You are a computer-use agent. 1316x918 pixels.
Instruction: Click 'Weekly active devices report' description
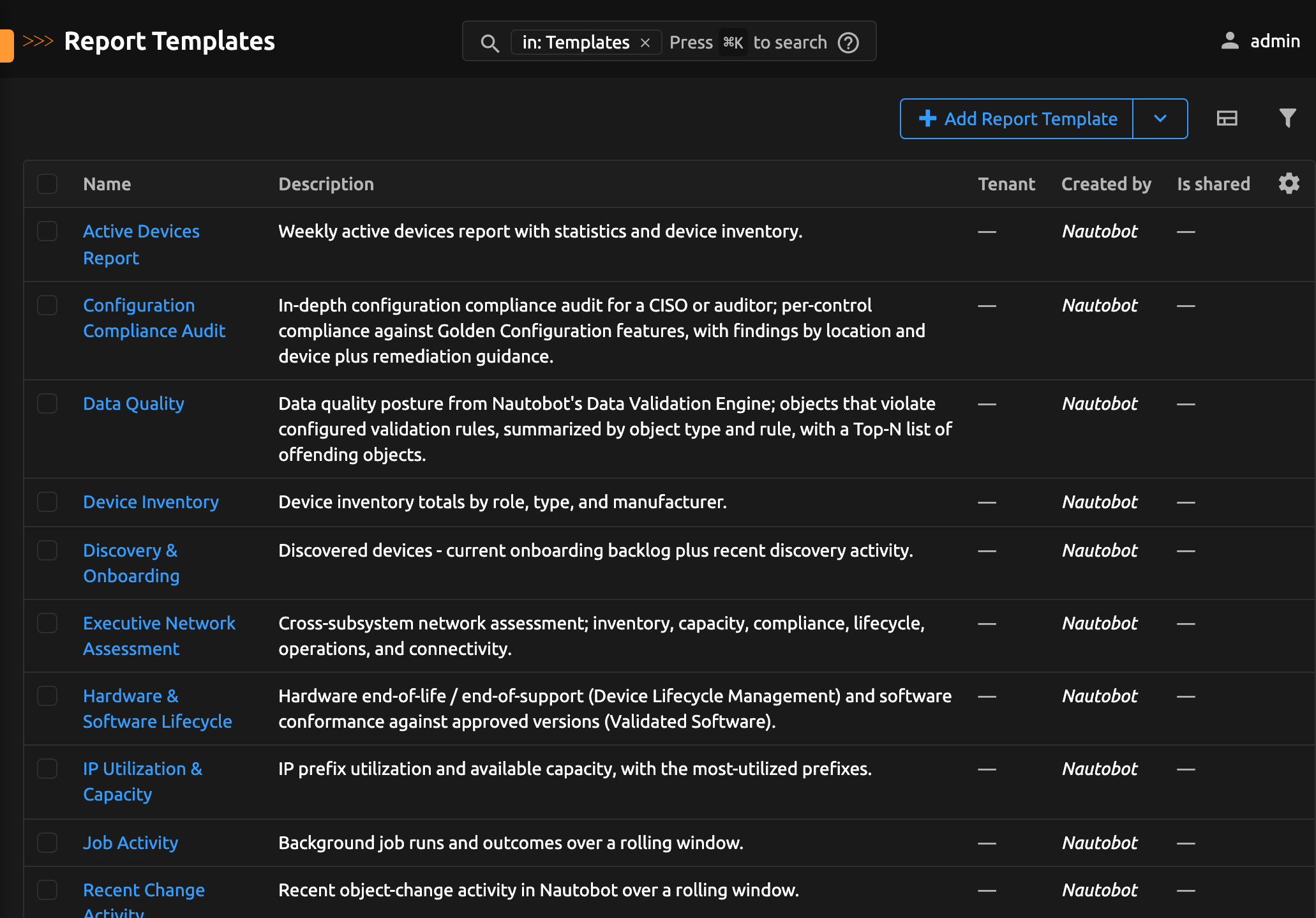click(540, 231)
